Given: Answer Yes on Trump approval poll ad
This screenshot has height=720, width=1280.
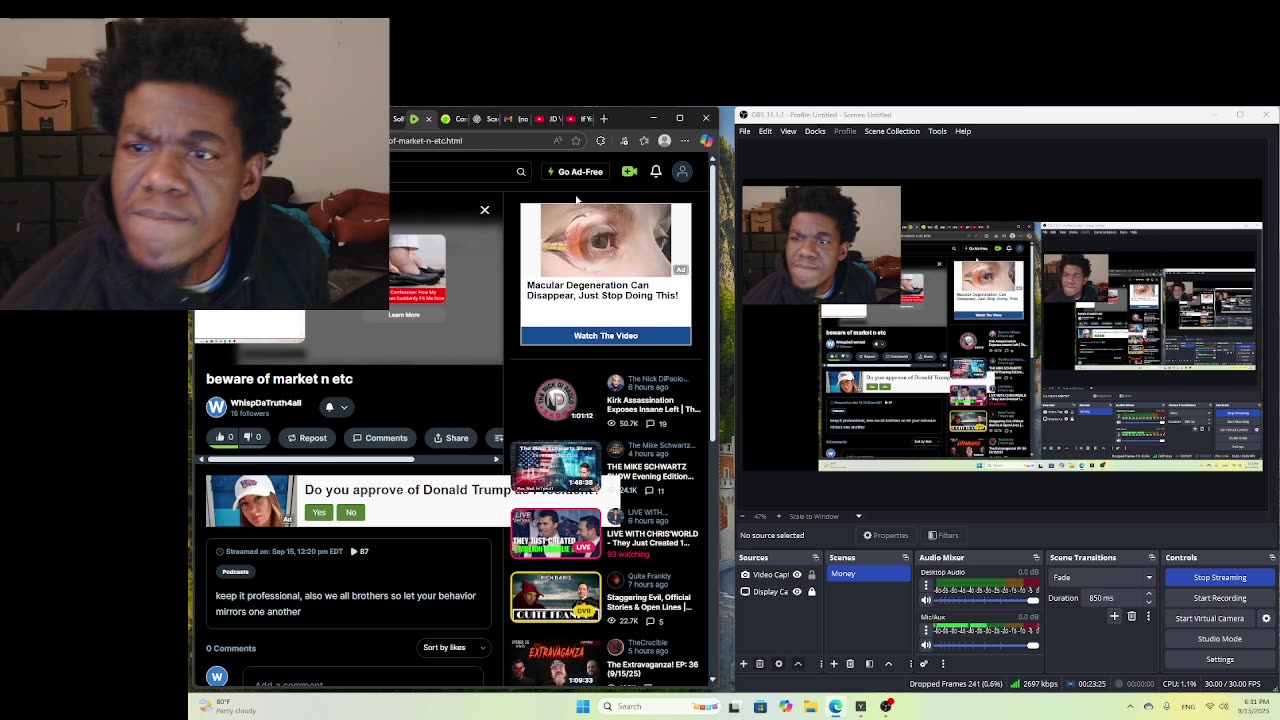Looking at the screenshot, I should [x=319, y=512].
